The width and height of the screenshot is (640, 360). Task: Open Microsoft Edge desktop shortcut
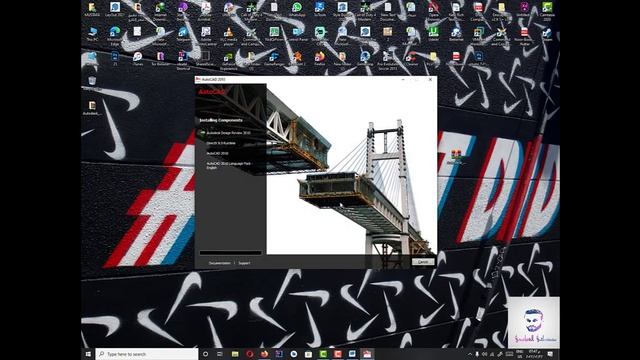pos(115,36)
